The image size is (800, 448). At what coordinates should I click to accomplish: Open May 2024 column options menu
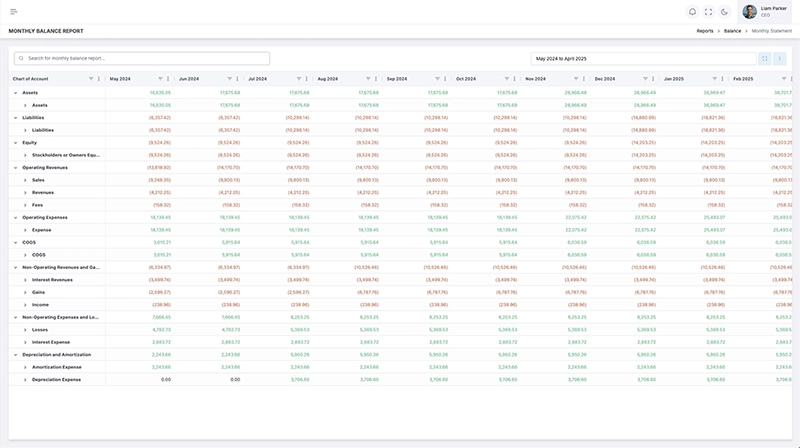click(168, 79)
